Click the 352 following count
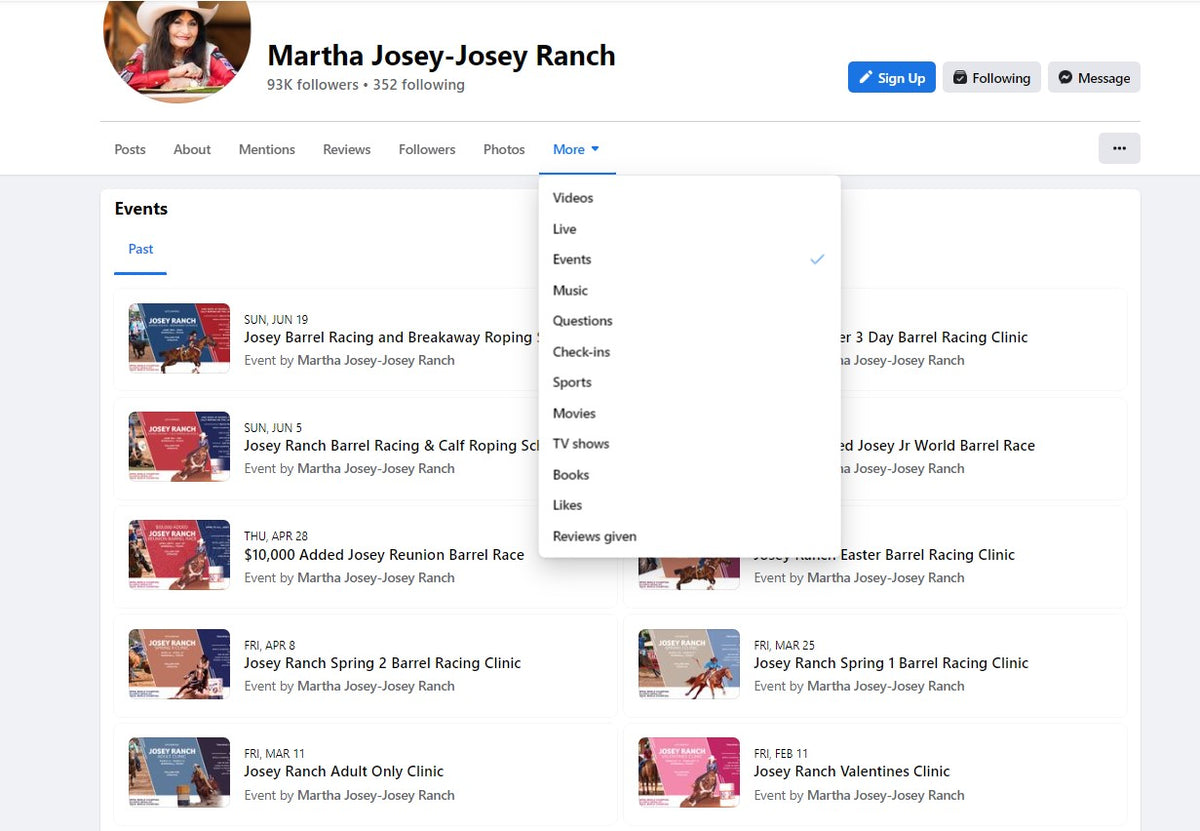This screenshot has width=1200, height=831. [419, 85]
